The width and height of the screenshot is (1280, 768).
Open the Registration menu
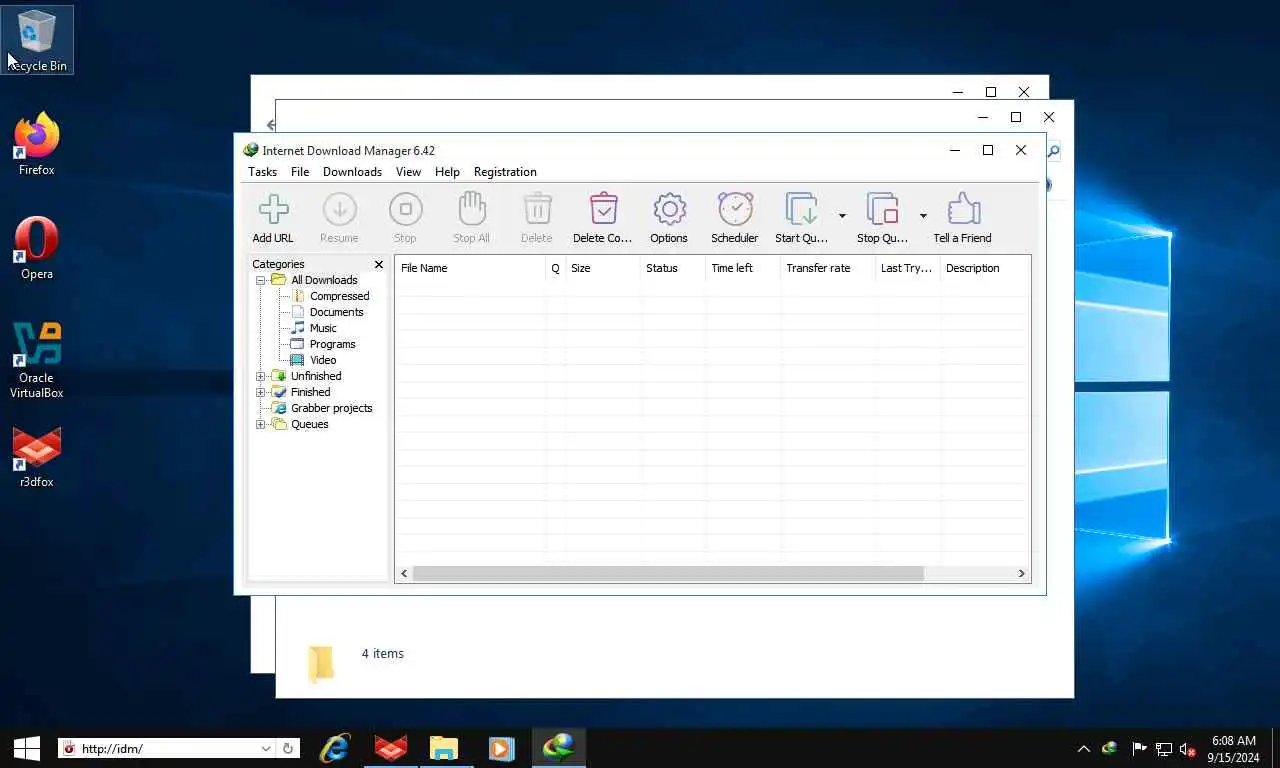pos(505,172)
